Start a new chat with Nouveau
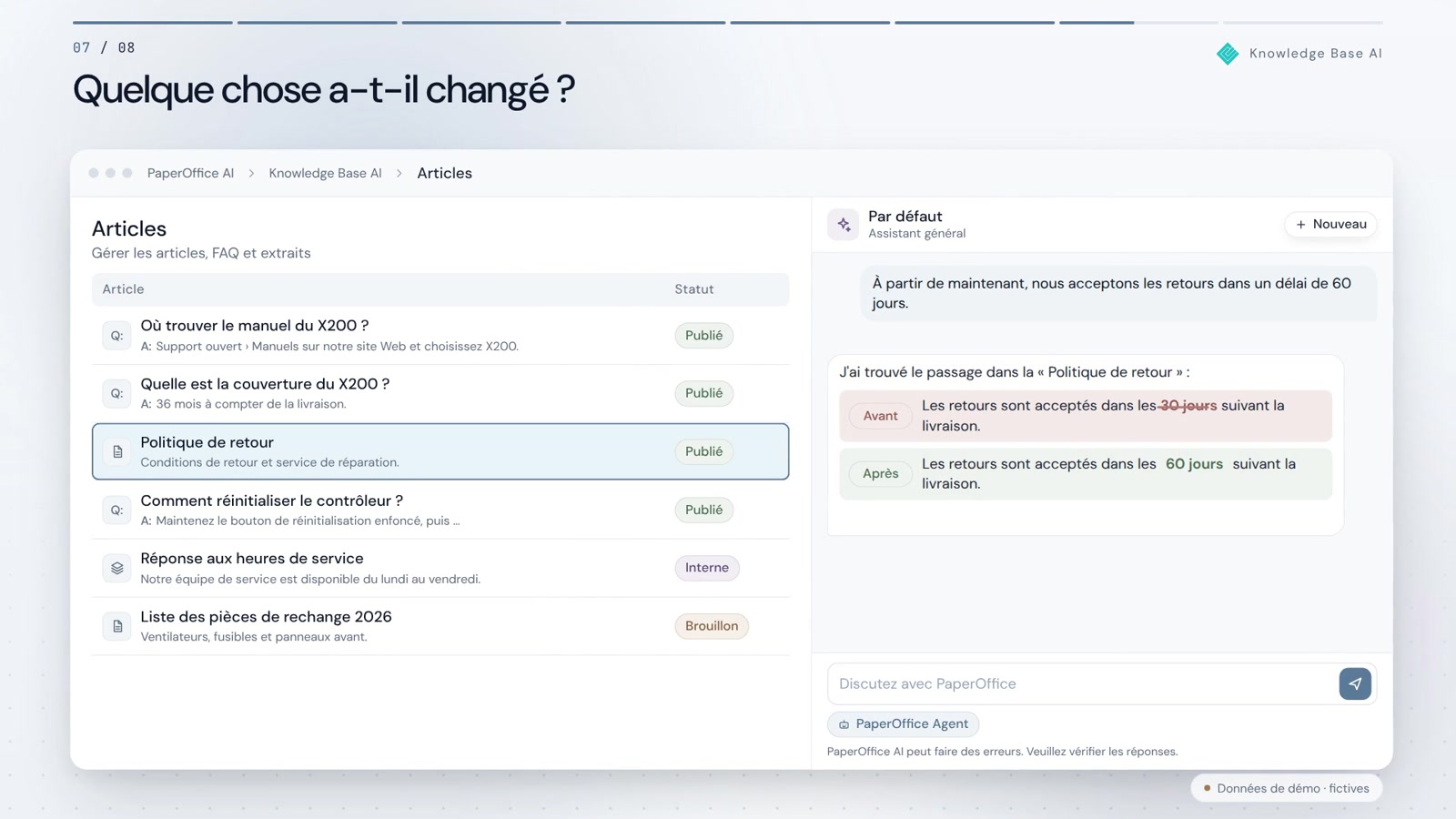1456x819 pixels. click(1330, 225)
